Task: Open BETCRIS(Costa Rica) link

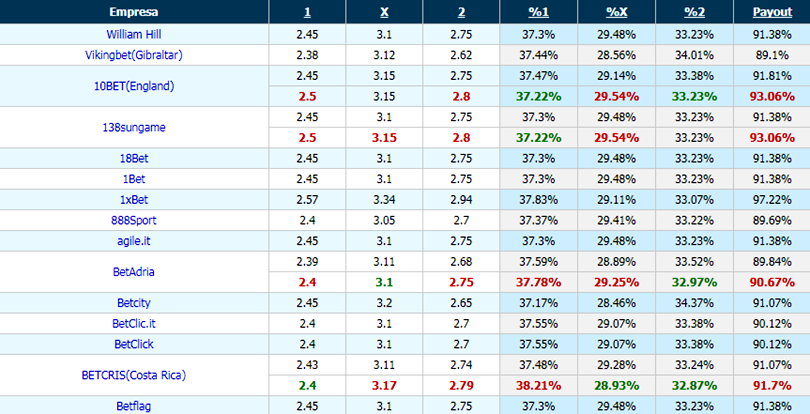Action: (134, 376)
